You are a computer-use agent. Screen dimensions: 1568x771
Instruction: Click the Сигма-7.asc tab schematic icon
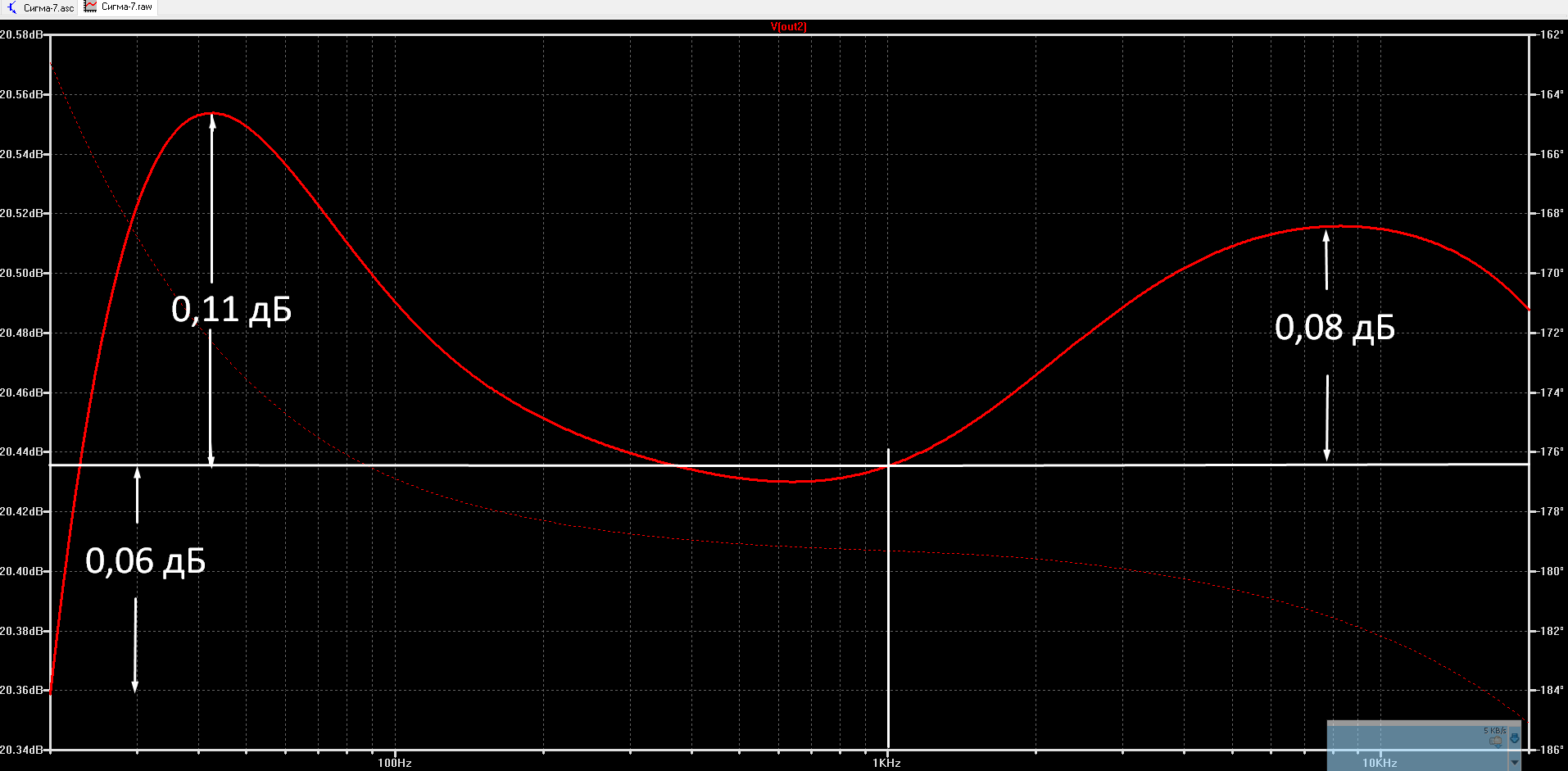point(12,7)
